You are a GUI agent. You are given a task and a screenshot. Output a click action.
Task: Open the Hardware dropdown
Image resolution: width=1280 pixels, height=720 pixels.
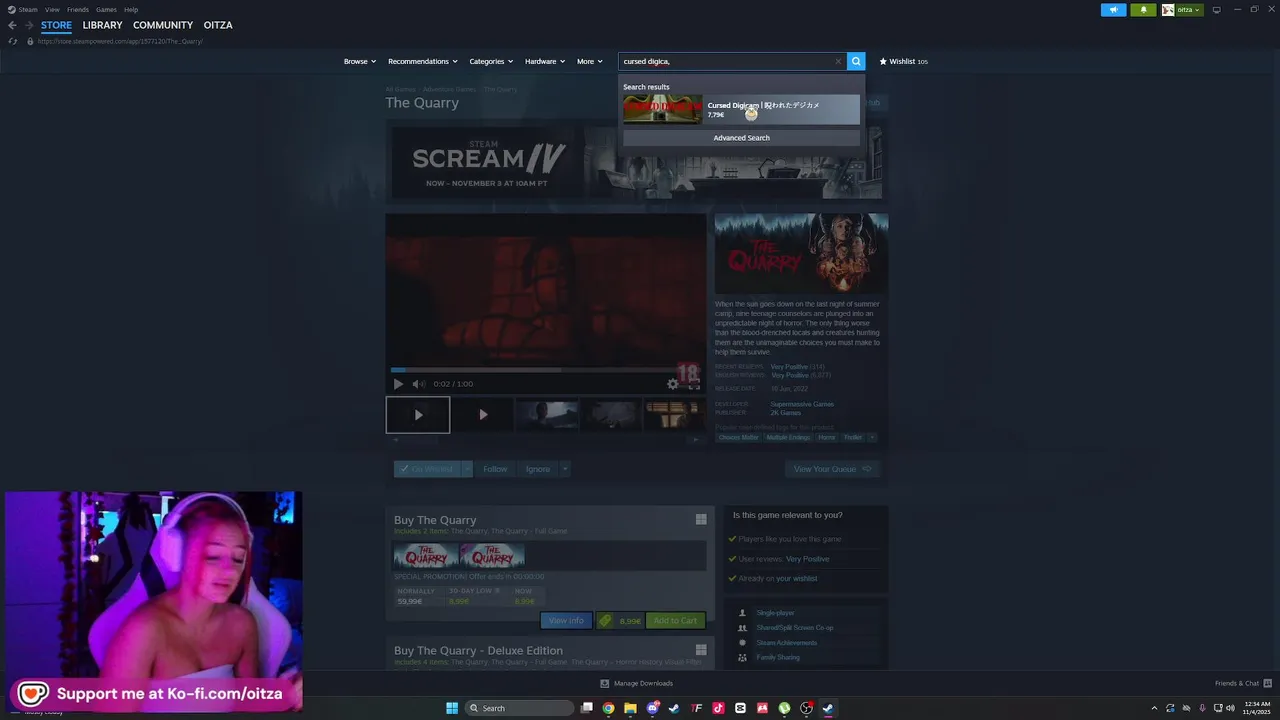click(x=545, y=61)
